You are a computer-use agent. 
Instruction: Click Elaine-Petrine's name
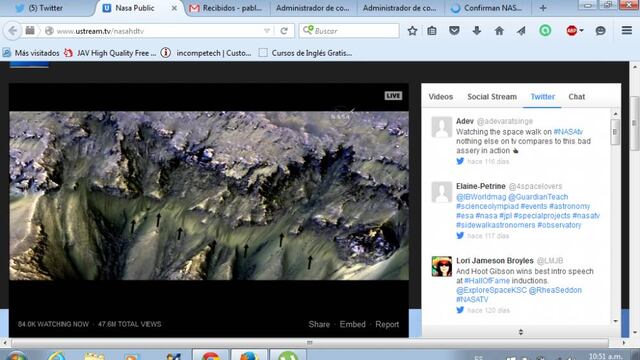point(481,186)
